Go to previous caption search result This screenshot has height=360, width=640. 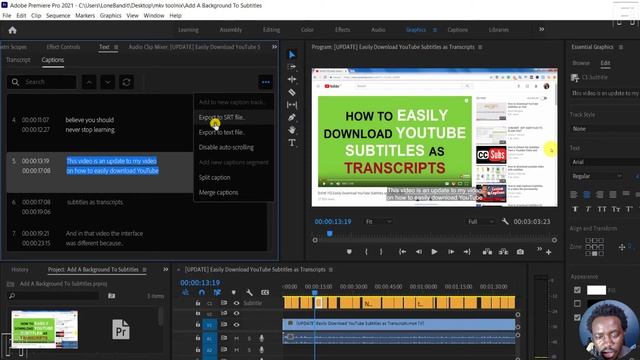(89, 82)
